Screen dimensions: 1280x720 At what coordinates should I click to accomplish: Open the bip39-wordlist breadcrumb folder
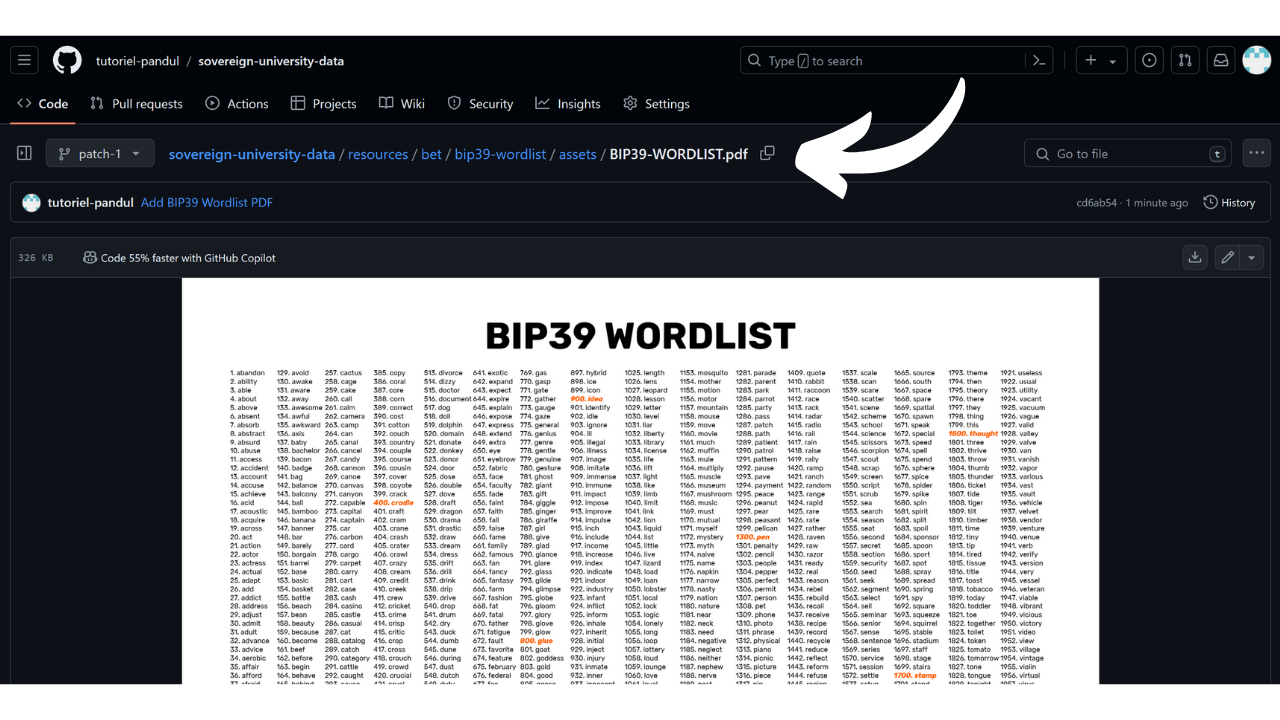point(500,154)
